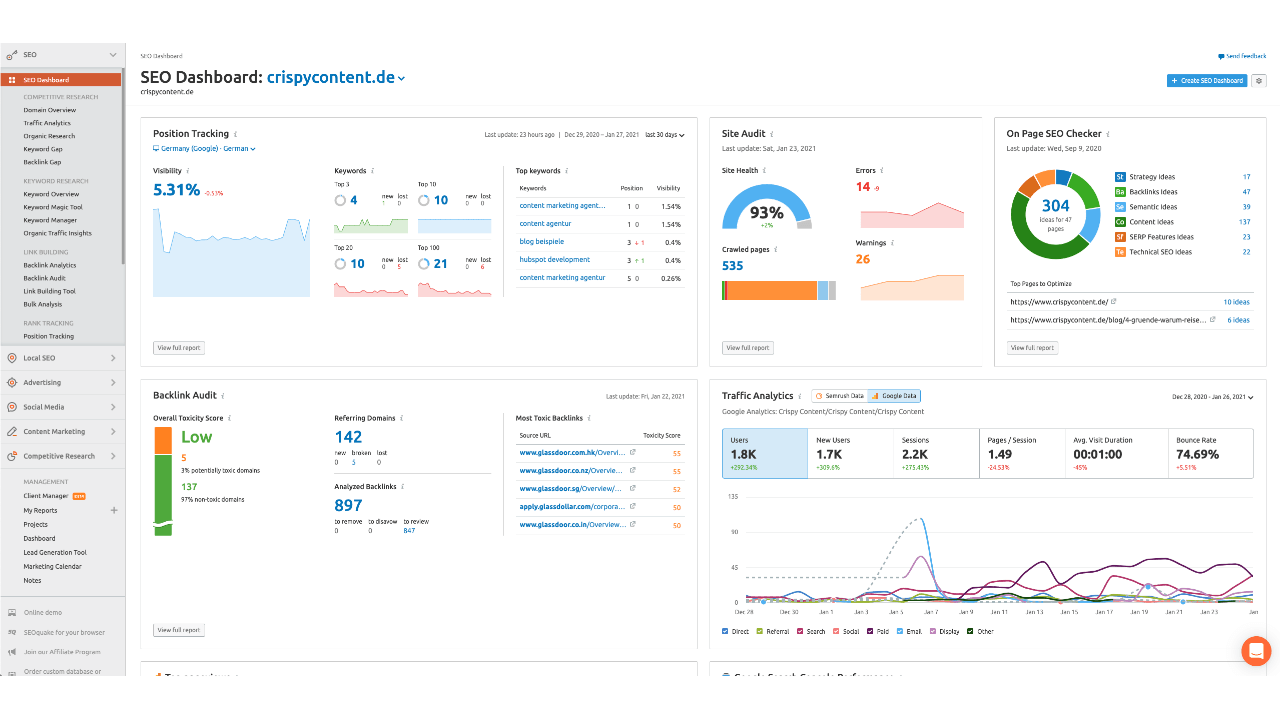Click the Strategy Ideas St icon

[1120, 177]
